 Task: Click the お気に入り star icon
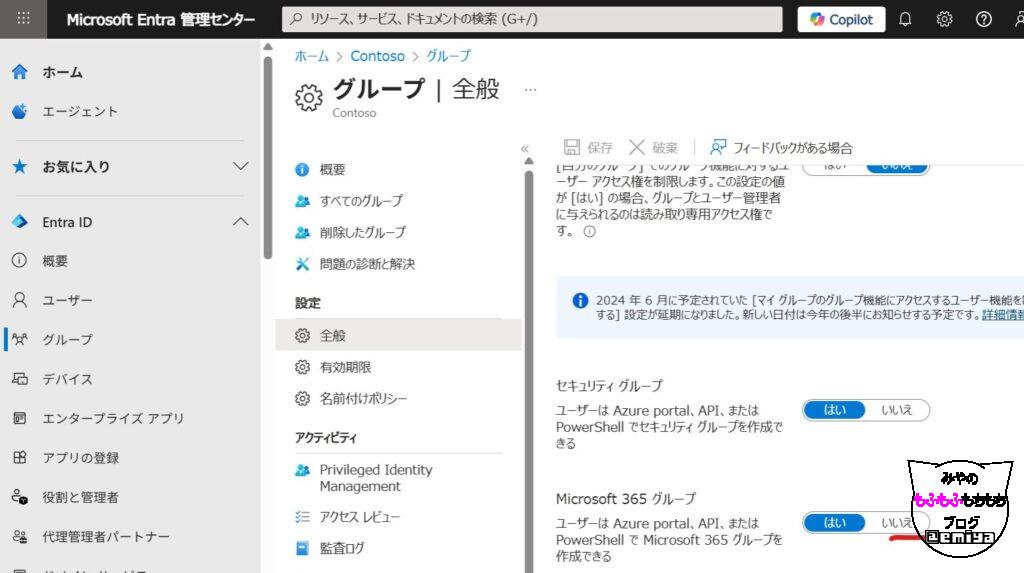tap(20, 166)
